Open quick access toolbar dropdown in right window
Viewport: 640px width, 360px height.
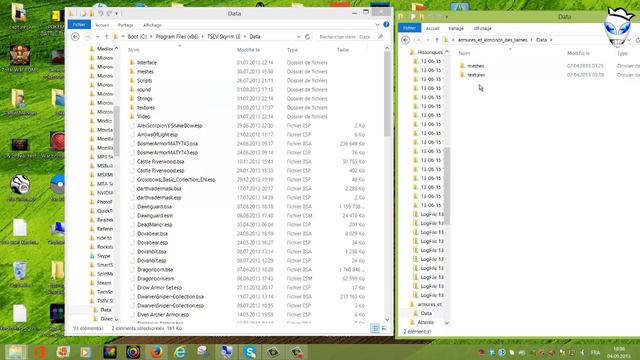click(x=447, y=17)
